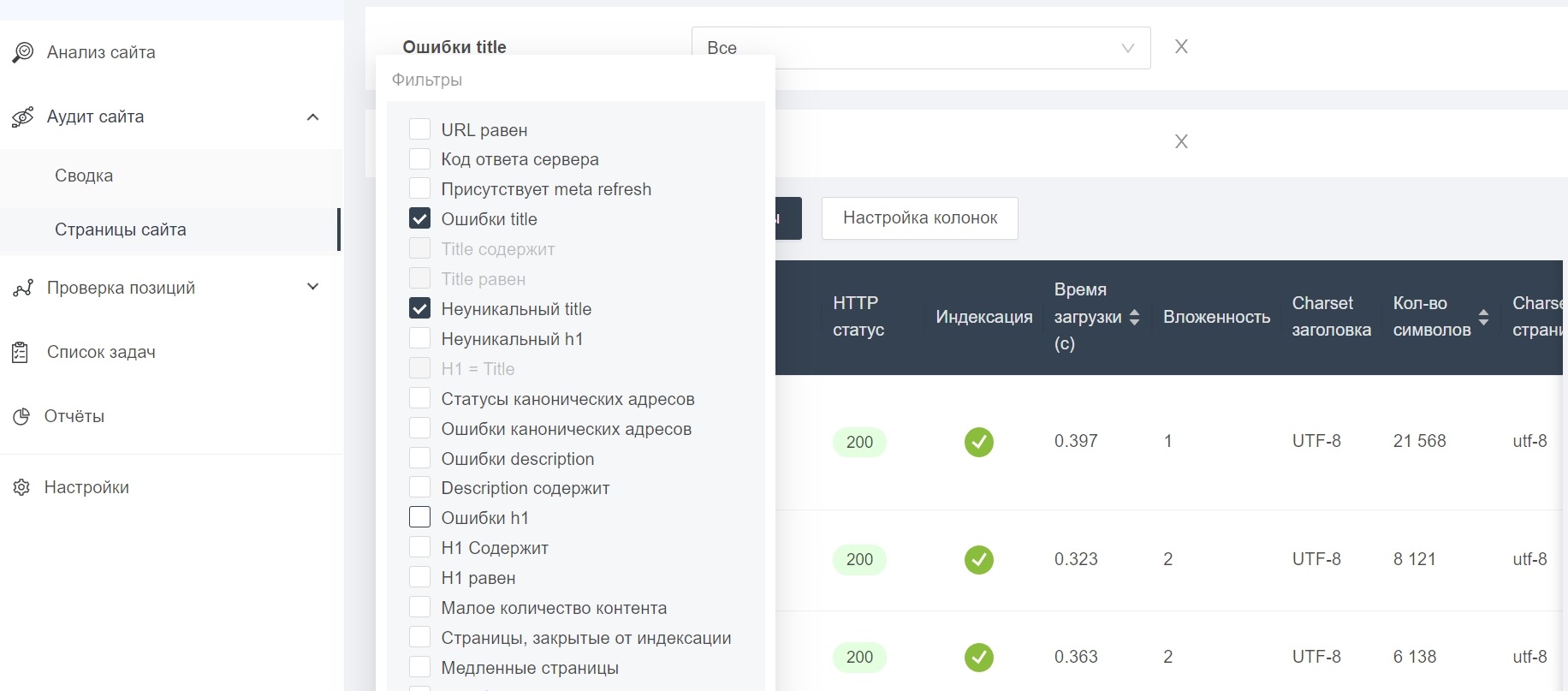Click the Настройки gear icon
Image resolution: width=1568 pixels, height=691 pixels.
[x=21, y=487]
